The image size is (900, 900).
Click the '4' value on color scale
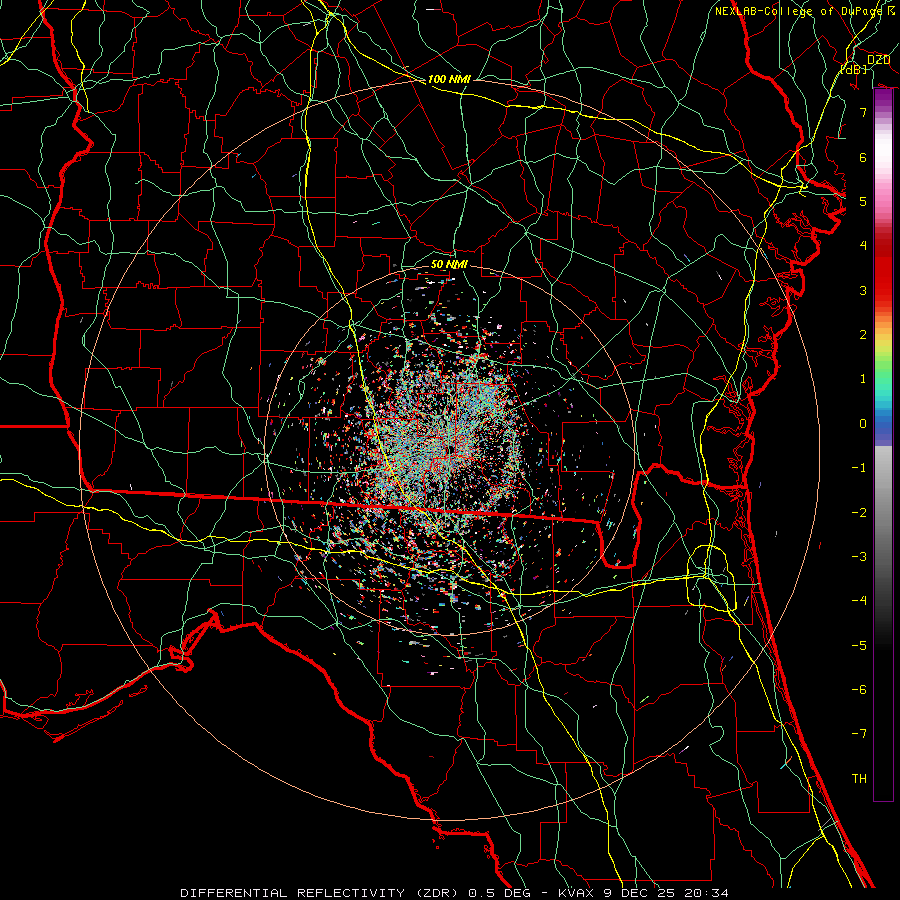pos(863,246)
